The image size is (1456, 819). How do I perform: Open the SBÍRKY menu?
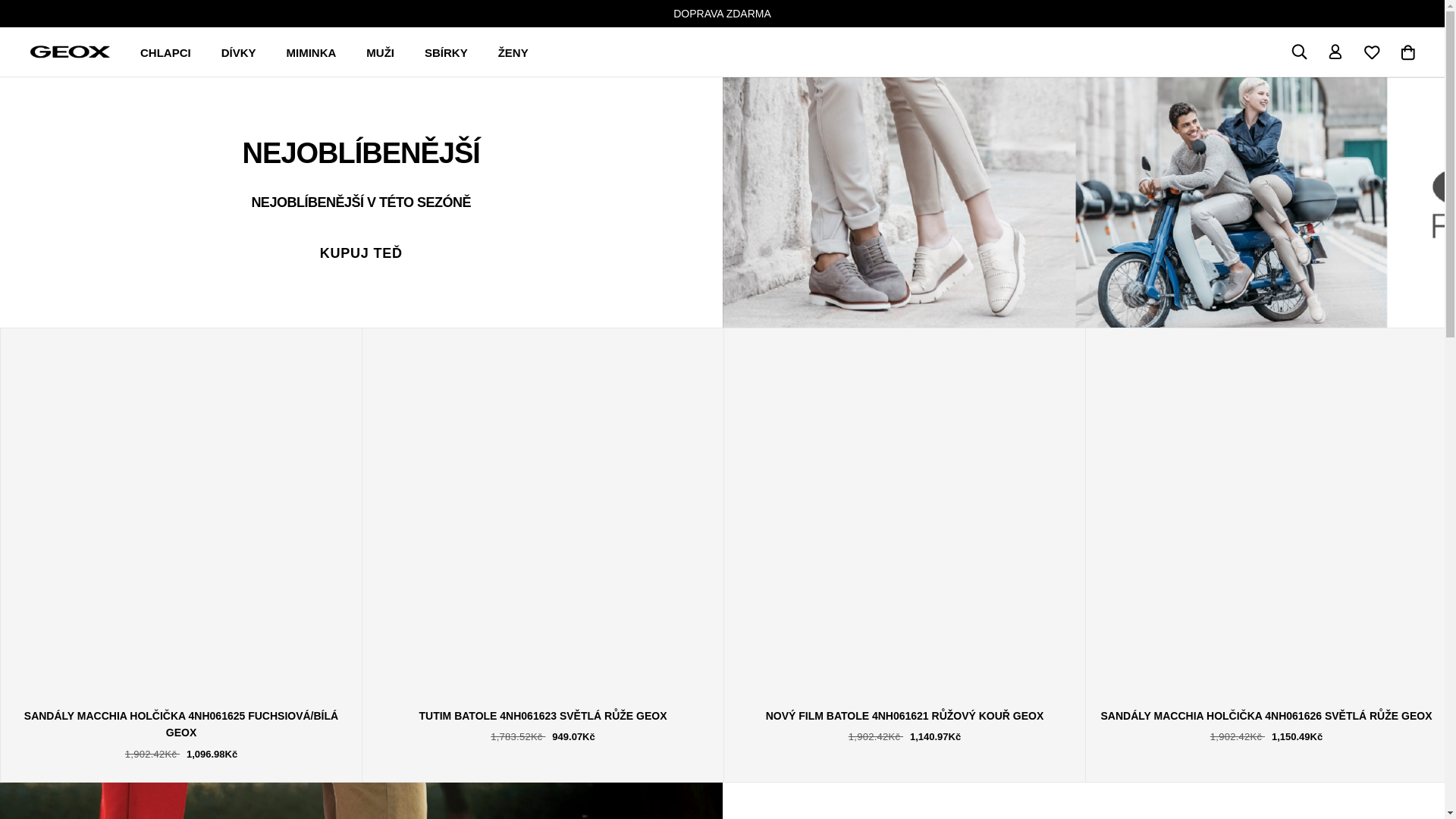(x=446, y=53)
